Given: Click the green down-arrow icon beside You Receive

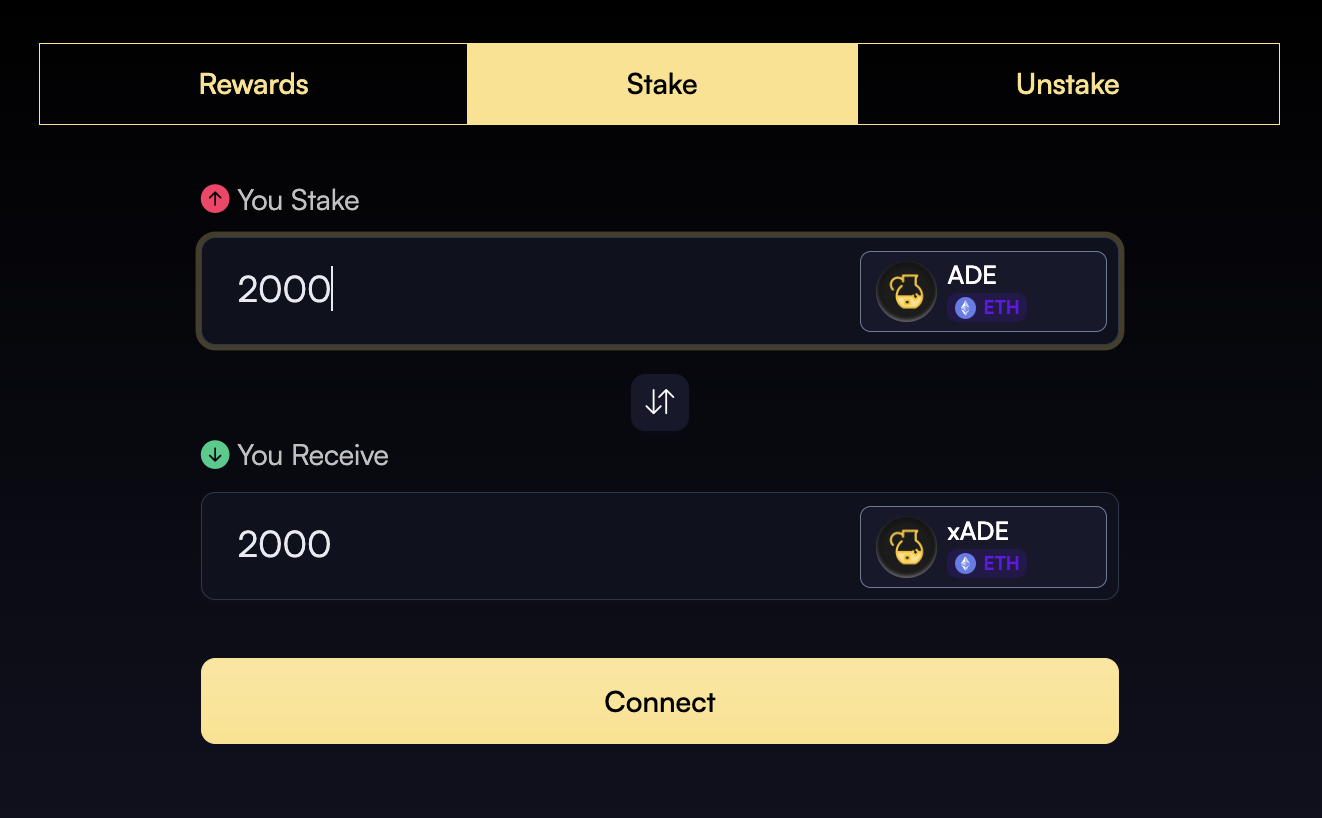Looking at the screenshot, I should point(215,455).
